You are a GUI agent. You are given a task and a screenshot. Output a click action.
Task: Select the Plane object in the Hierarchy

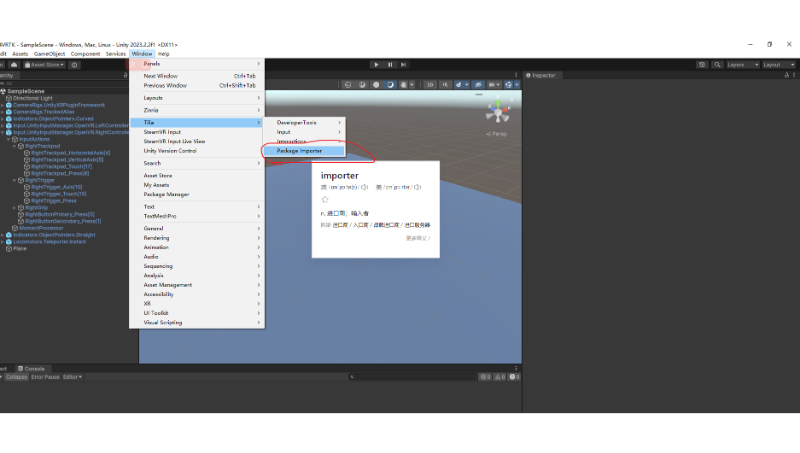pyautogui.click(x=19, y=249)
